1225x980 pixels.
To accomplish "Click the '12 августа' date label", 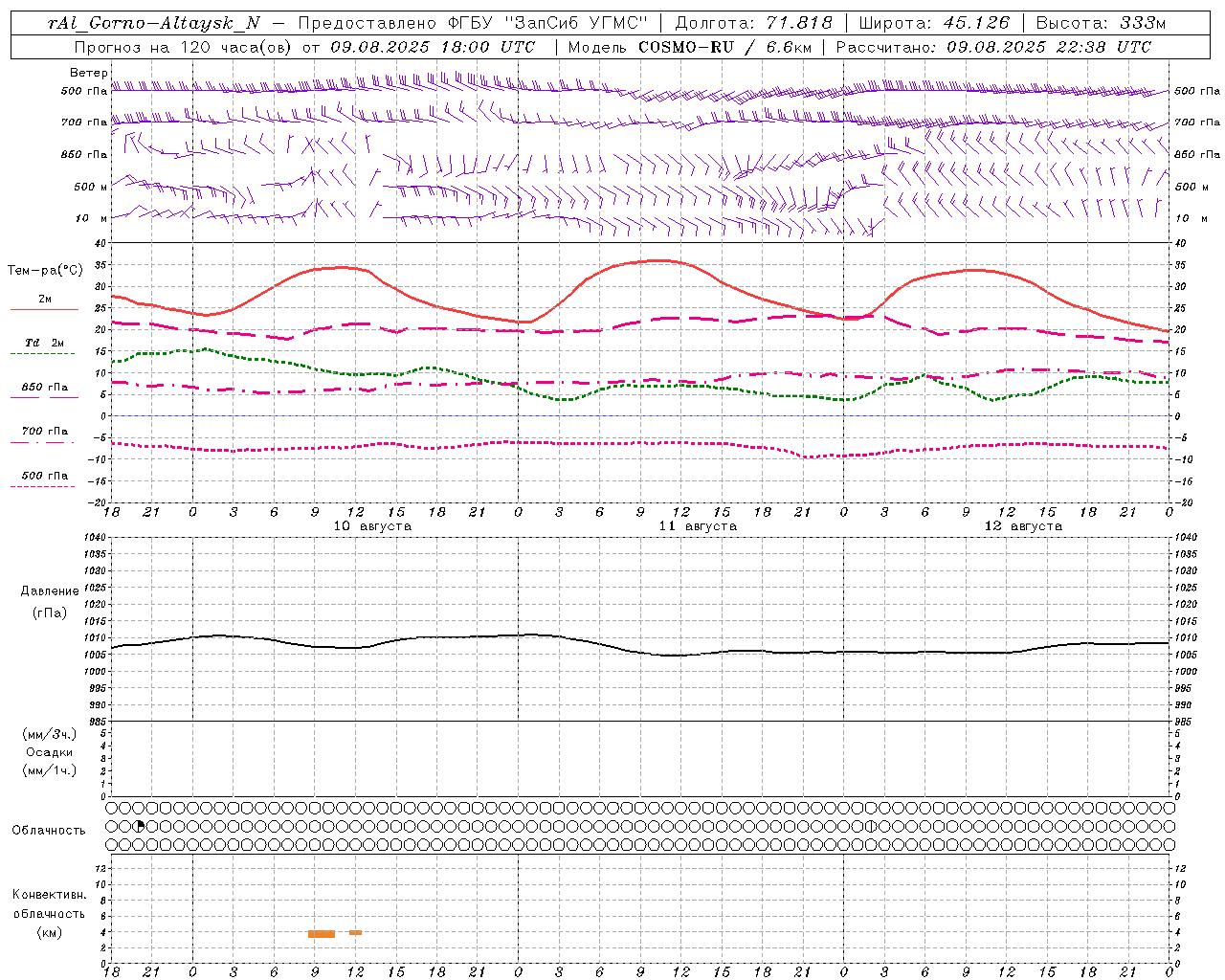I will coord(1023,526).
